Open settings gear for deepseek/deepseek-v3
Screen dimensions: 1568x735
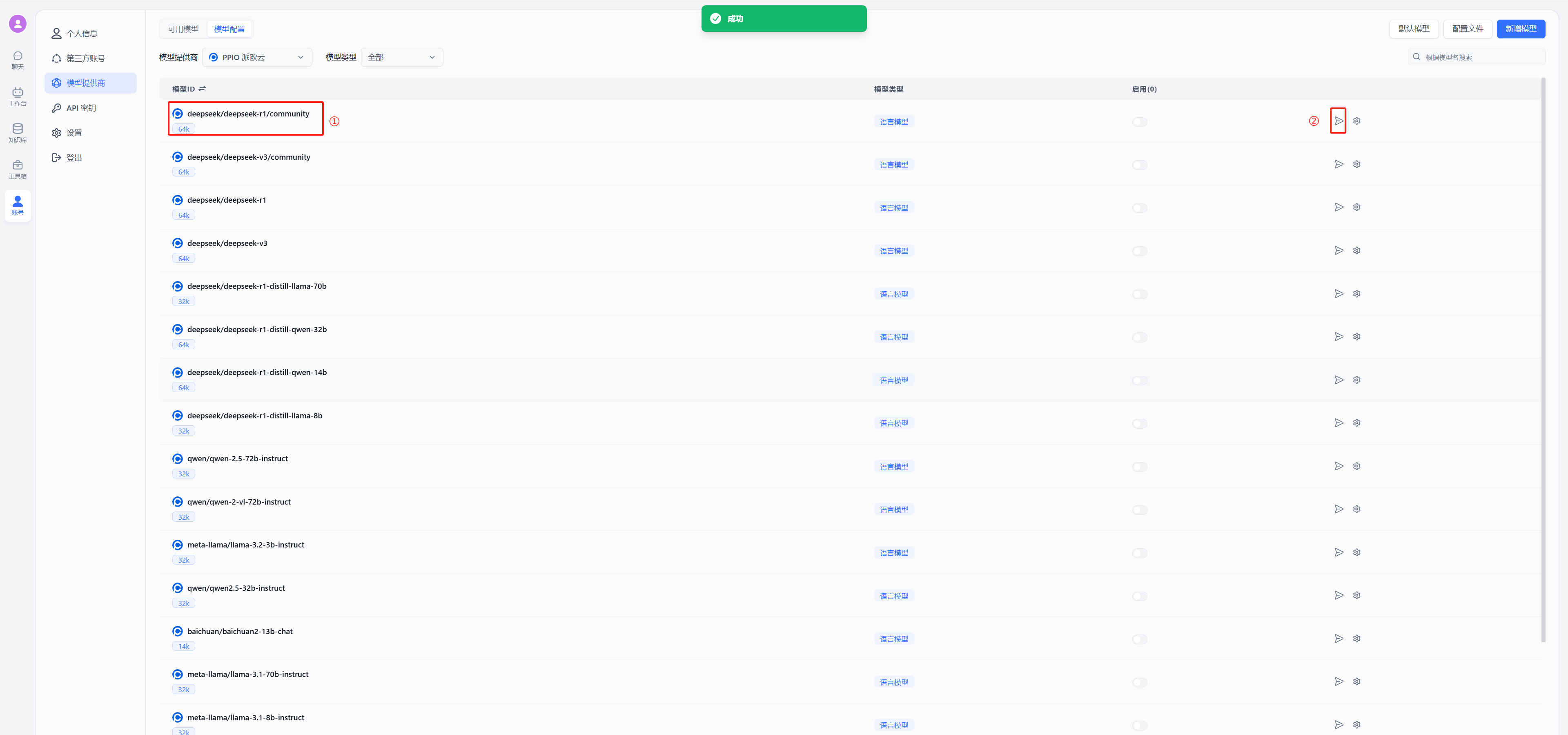pos(1357,250)
